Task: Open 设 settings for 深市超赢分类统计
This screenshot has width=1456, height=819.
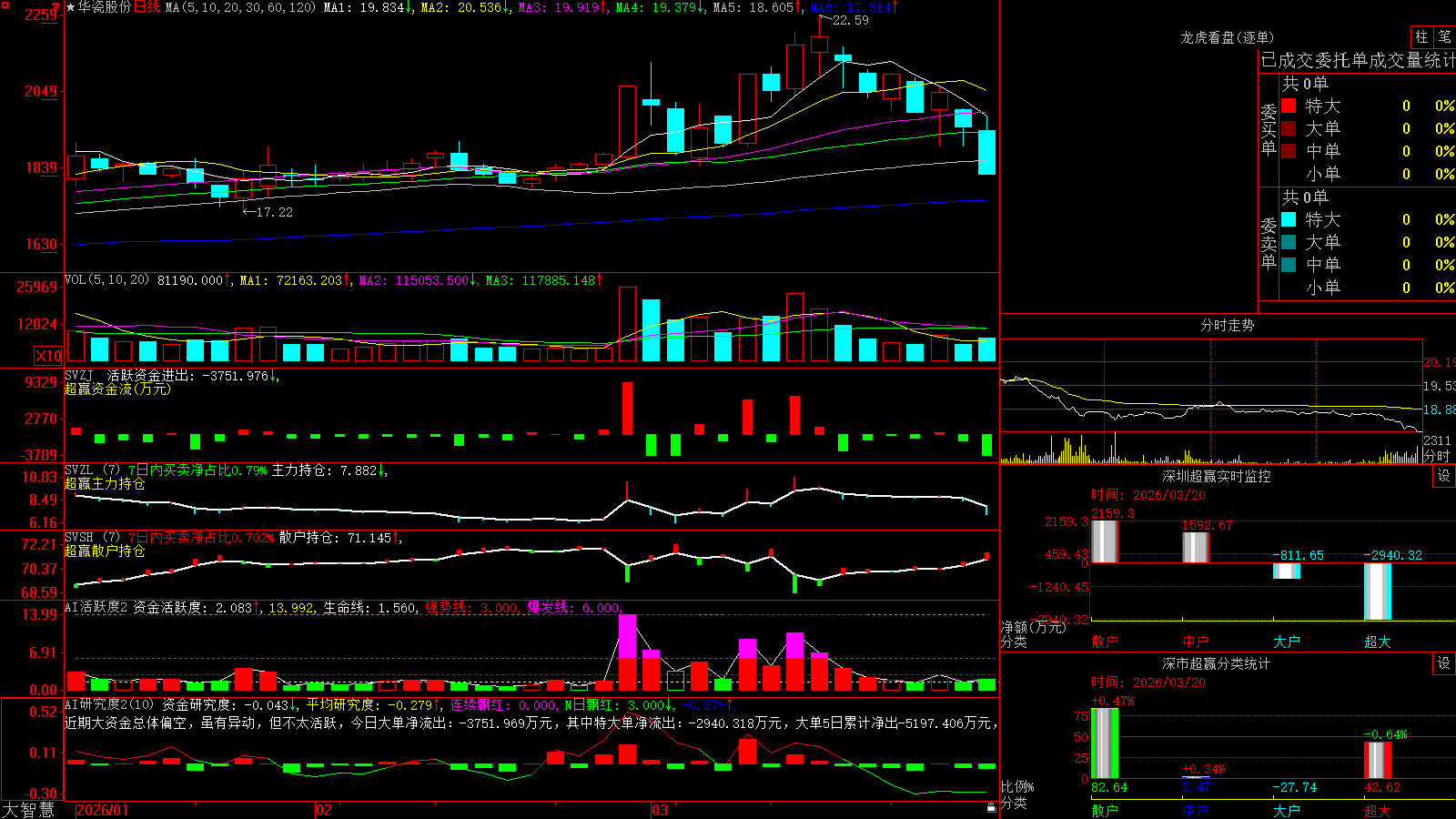Action: (x=1444, y=663)
